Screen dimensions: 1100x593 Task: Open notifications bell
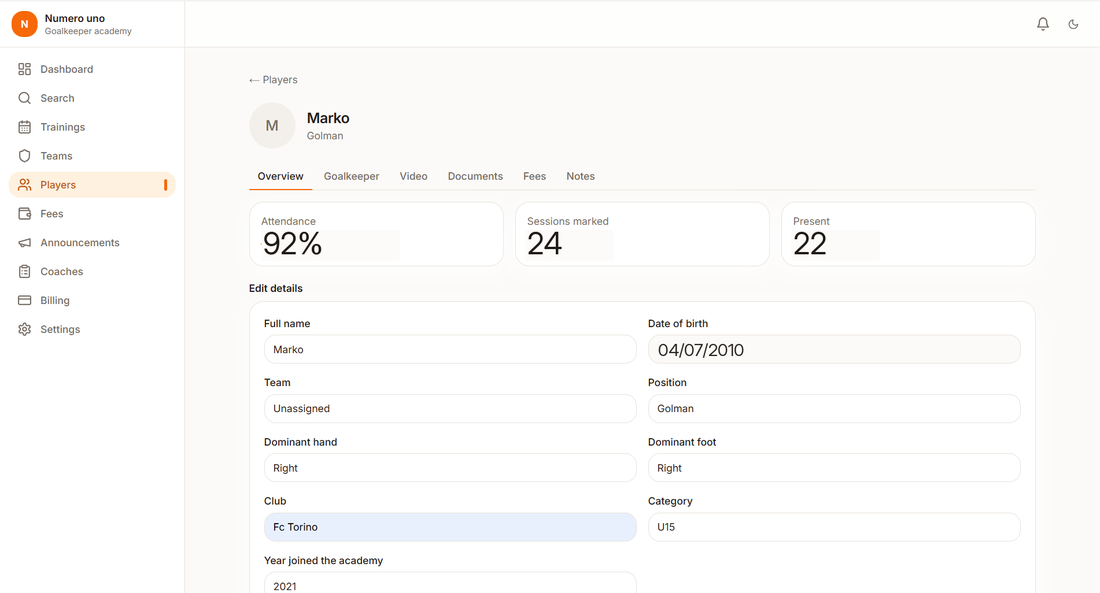click(x=1043, y=24)
